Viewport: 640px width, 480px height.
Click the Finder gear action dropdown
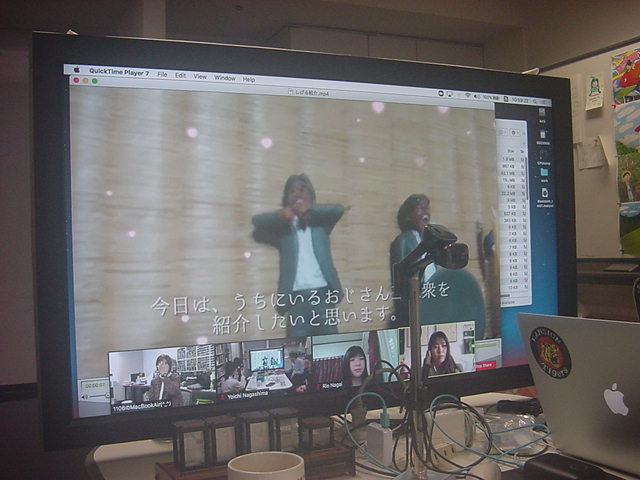[514, 133]
